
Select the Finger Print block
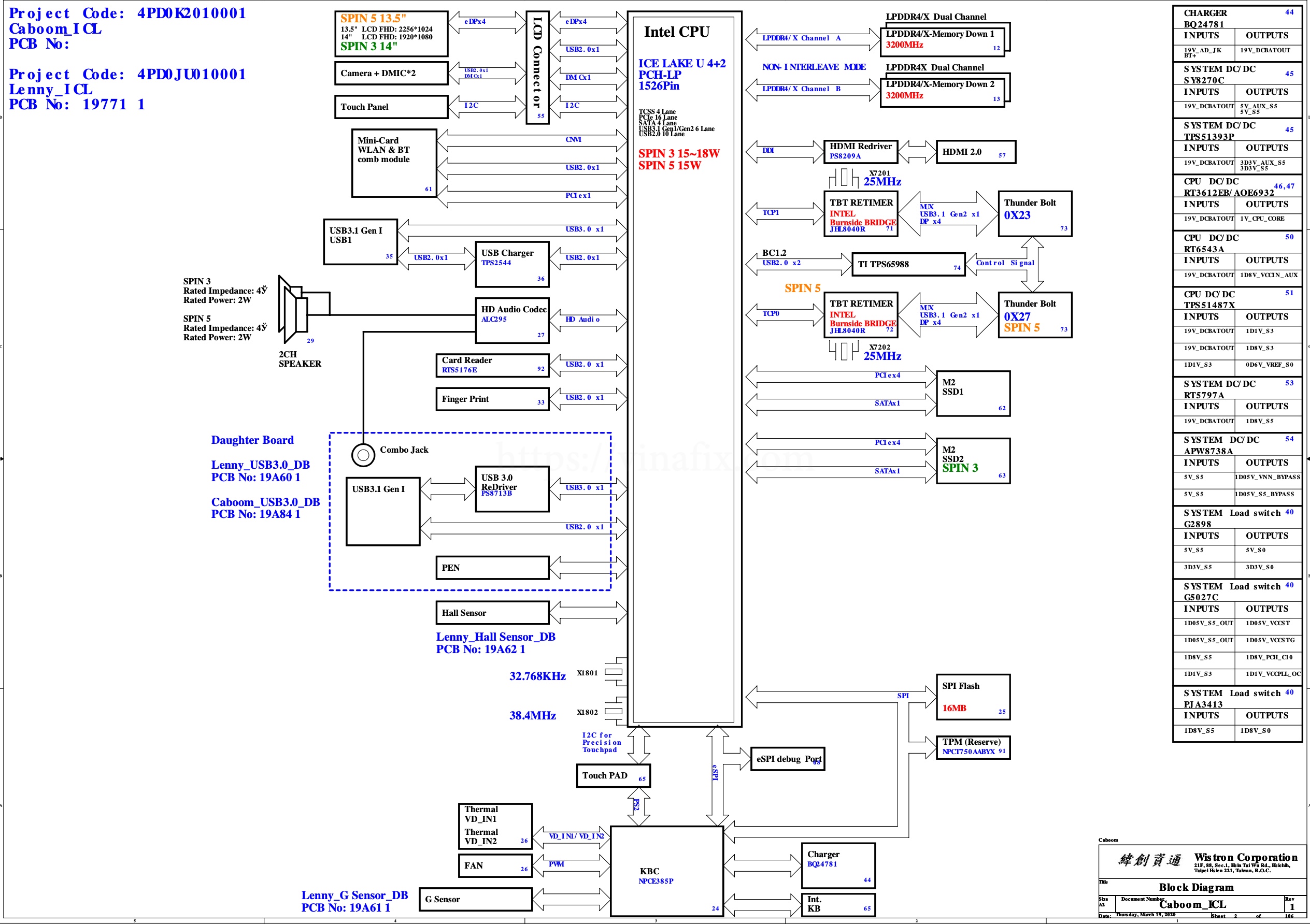tap(492, 399)
